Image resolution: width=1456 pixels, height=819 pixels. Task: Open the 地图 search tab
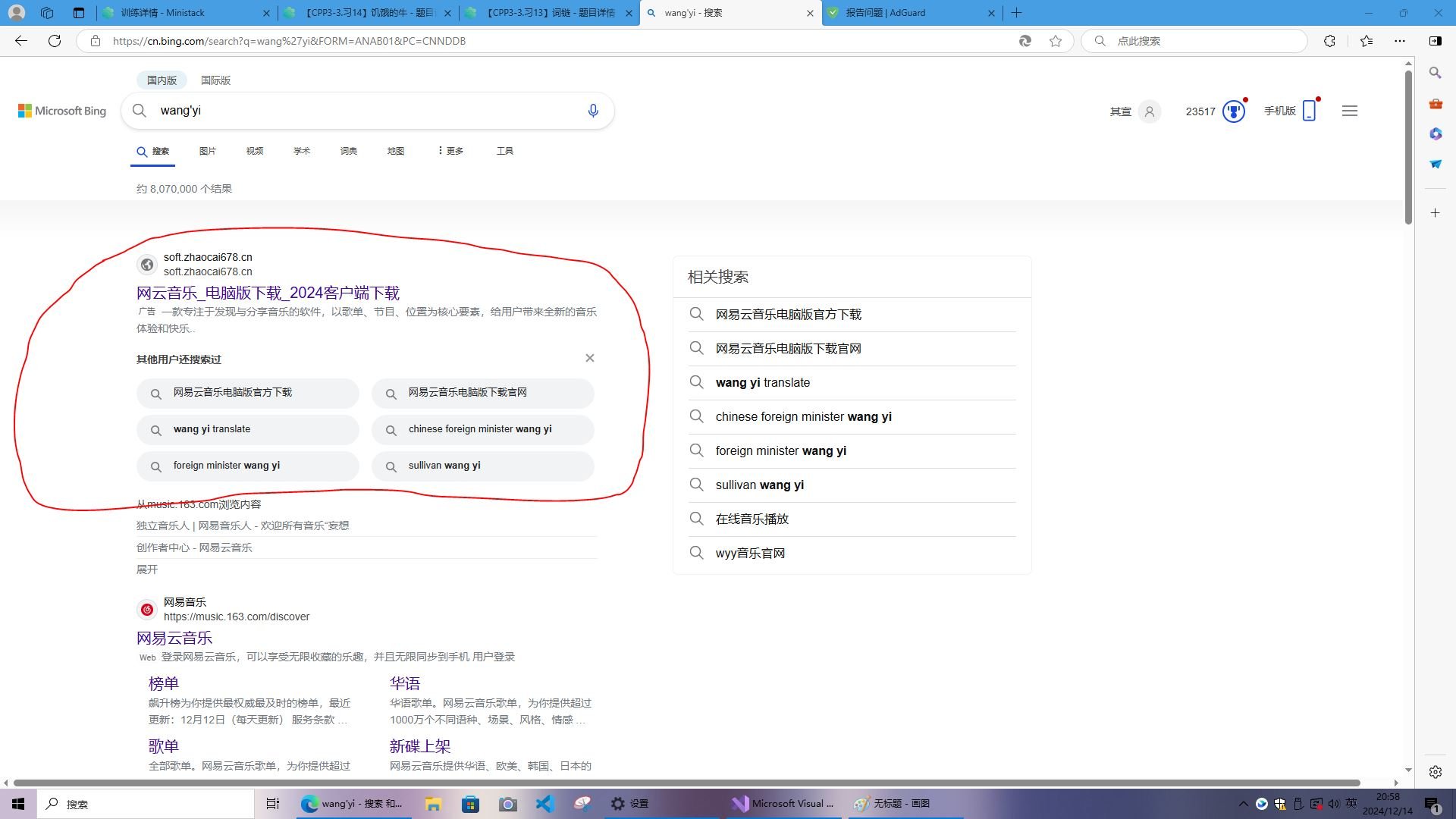(396, 151)
